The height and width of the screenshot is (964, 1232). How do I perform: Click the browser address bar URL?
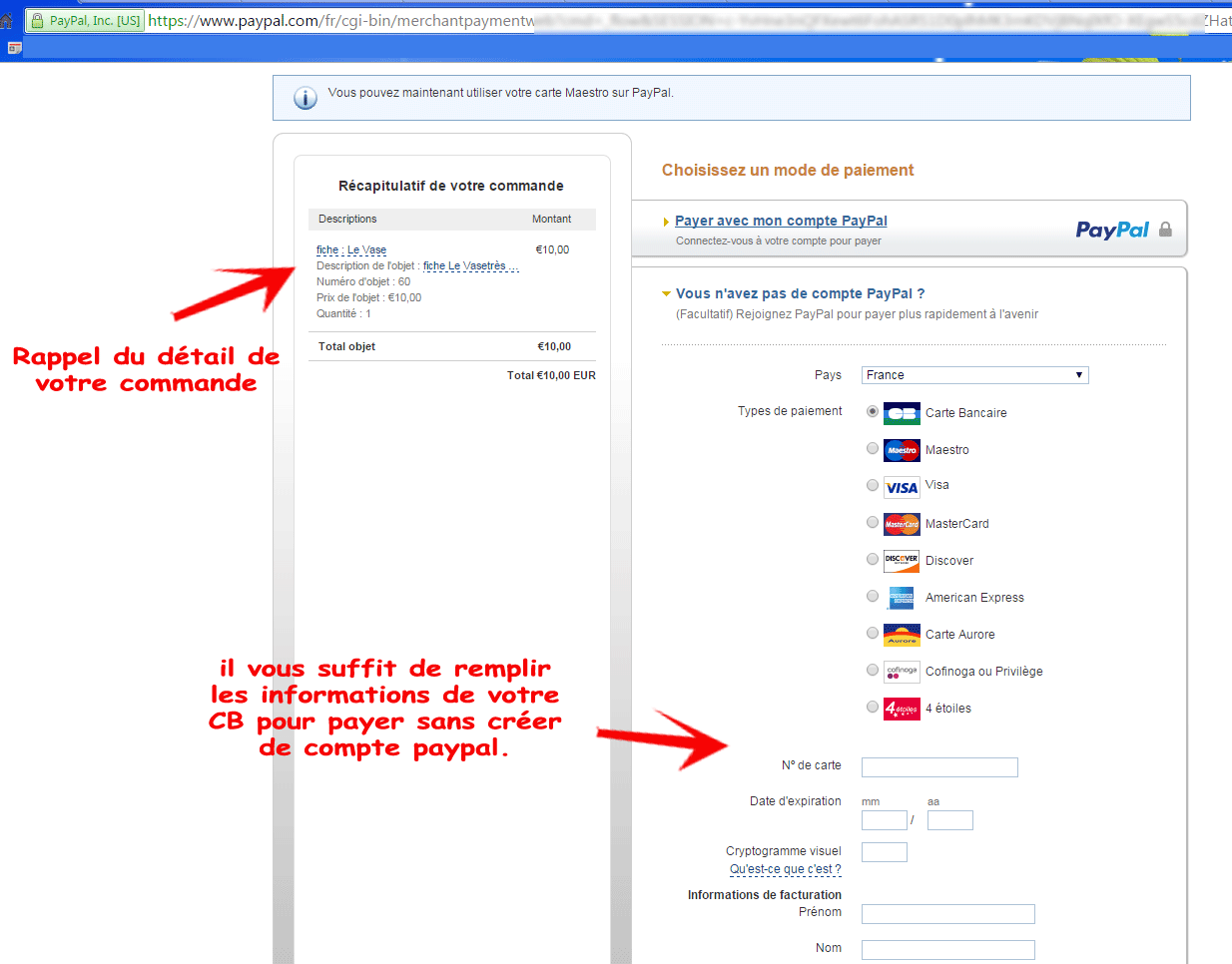[x=339, y=20]
